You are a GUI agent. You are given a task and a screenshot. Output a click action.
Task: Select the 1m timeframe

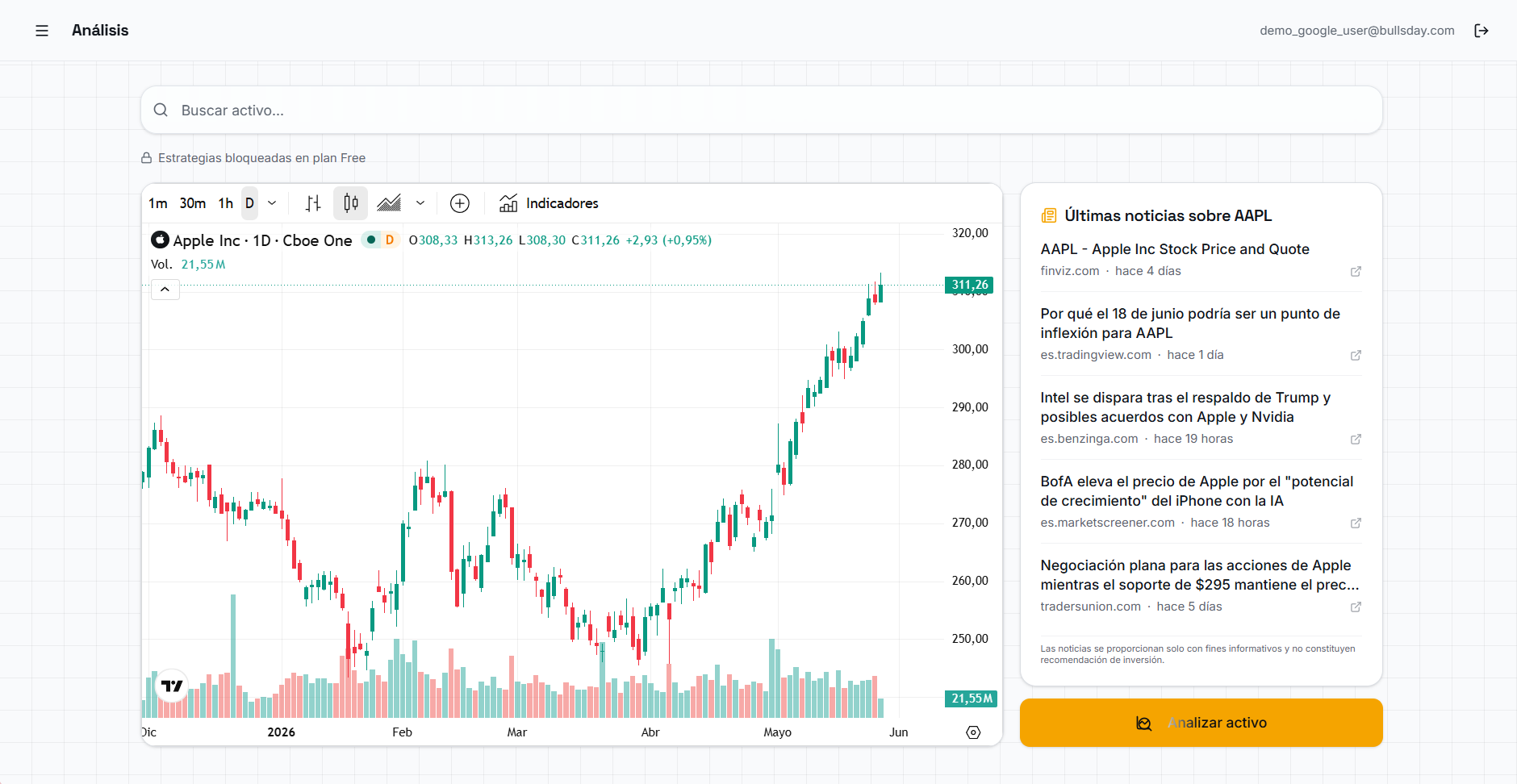[x=158, y=203]
